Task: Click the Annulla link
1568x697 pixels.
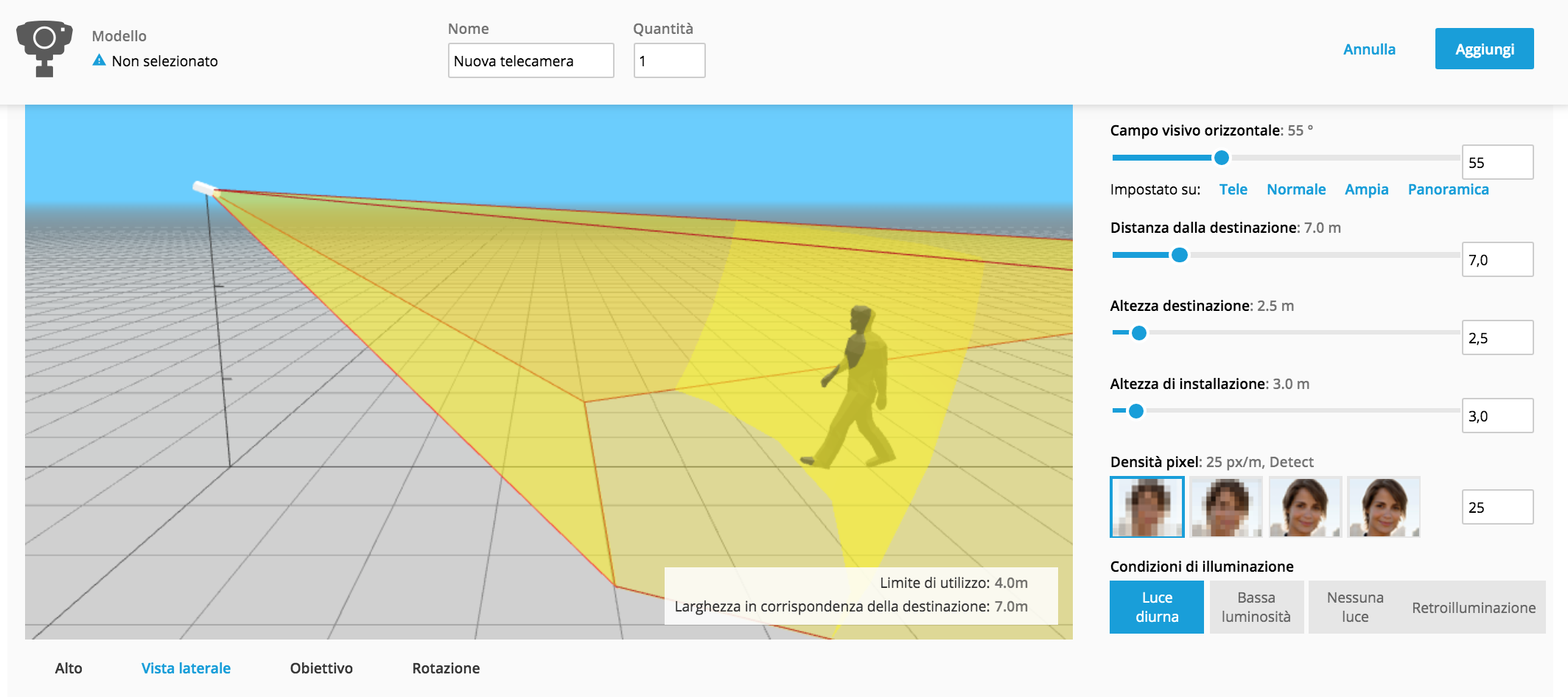Action: (x=1369, y=49)
